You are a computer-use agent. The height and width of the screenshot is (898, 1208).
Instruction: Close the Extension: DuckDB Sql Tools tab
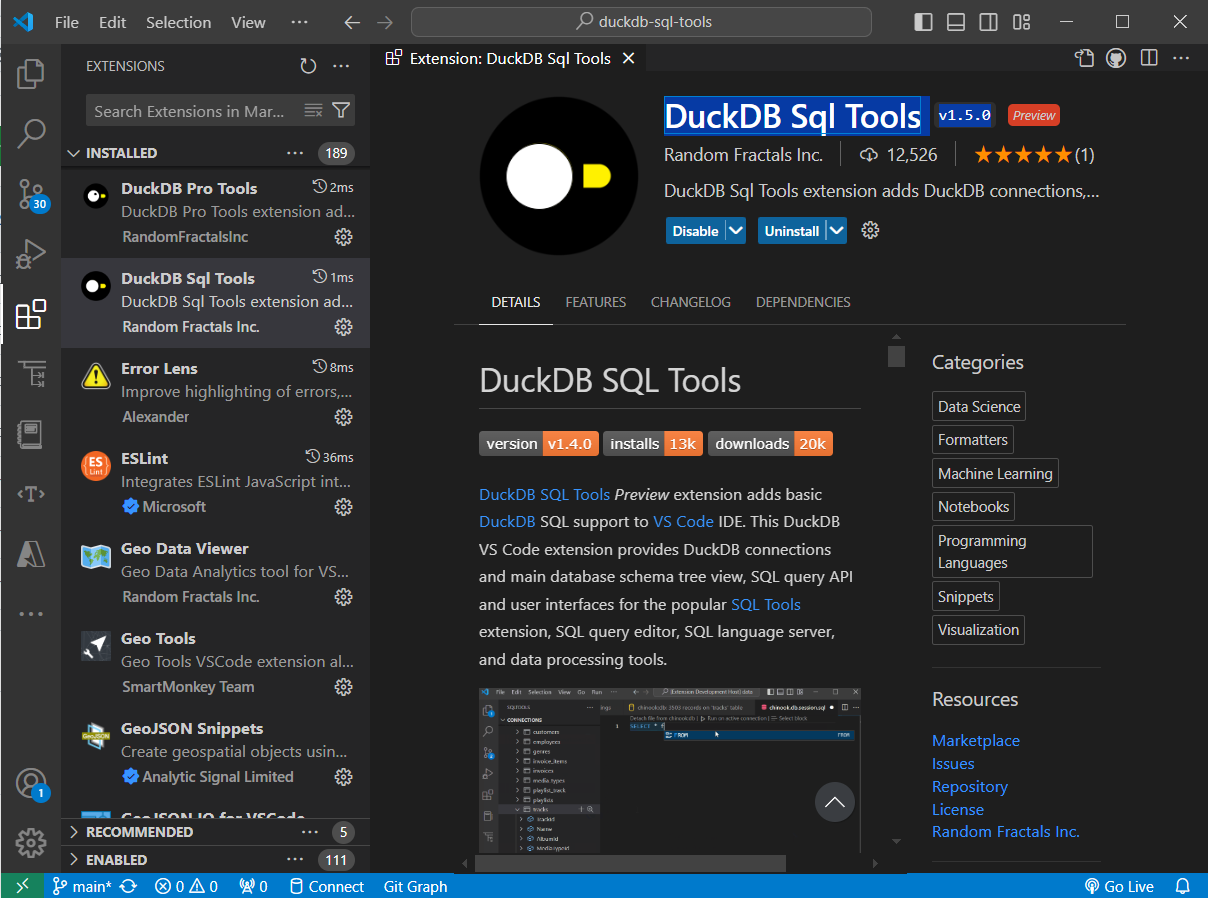[629, 58]
